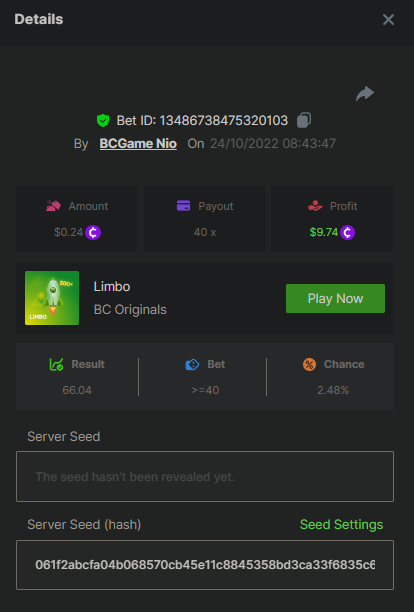Share this bet using the arrow icon
The height and width of the screenshot is (612, 414).
(x=365, y=94)
